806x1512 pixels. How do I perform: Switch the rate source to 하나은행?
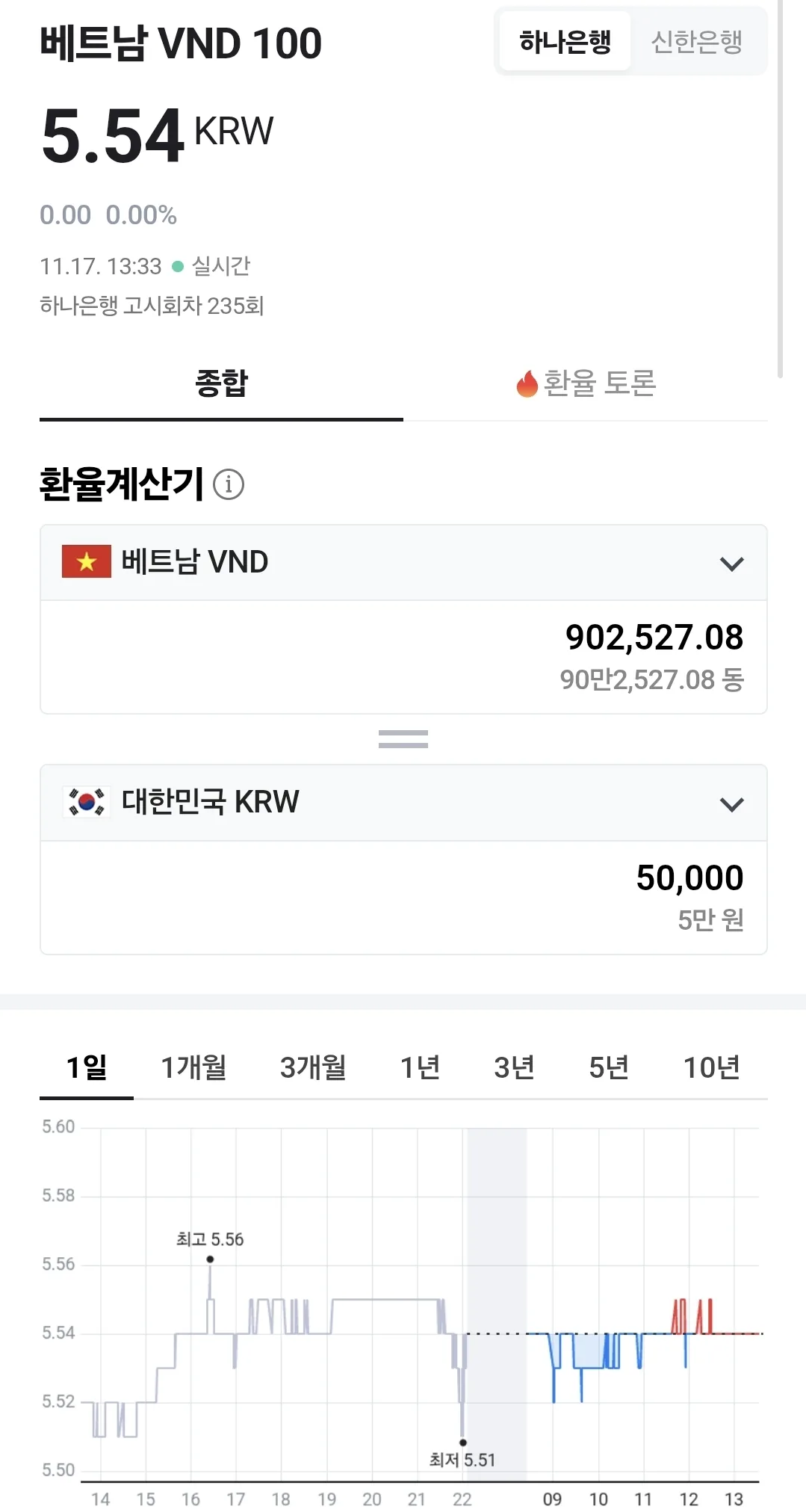[x=565, y=42]
